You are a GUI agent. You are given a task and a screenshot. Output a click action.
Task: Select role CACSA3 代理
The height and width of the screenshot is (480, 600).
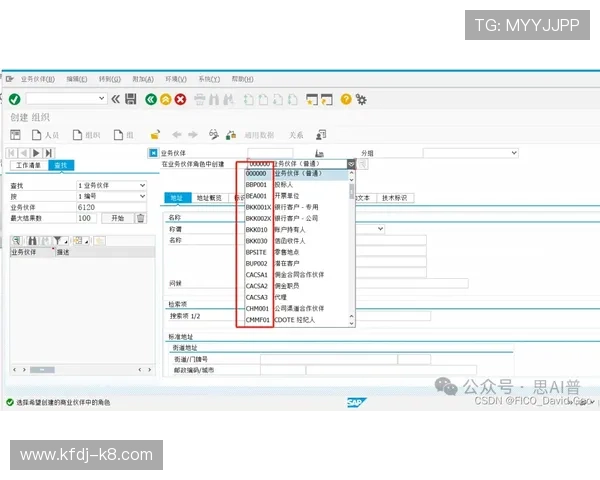click(x=297, y=297)
